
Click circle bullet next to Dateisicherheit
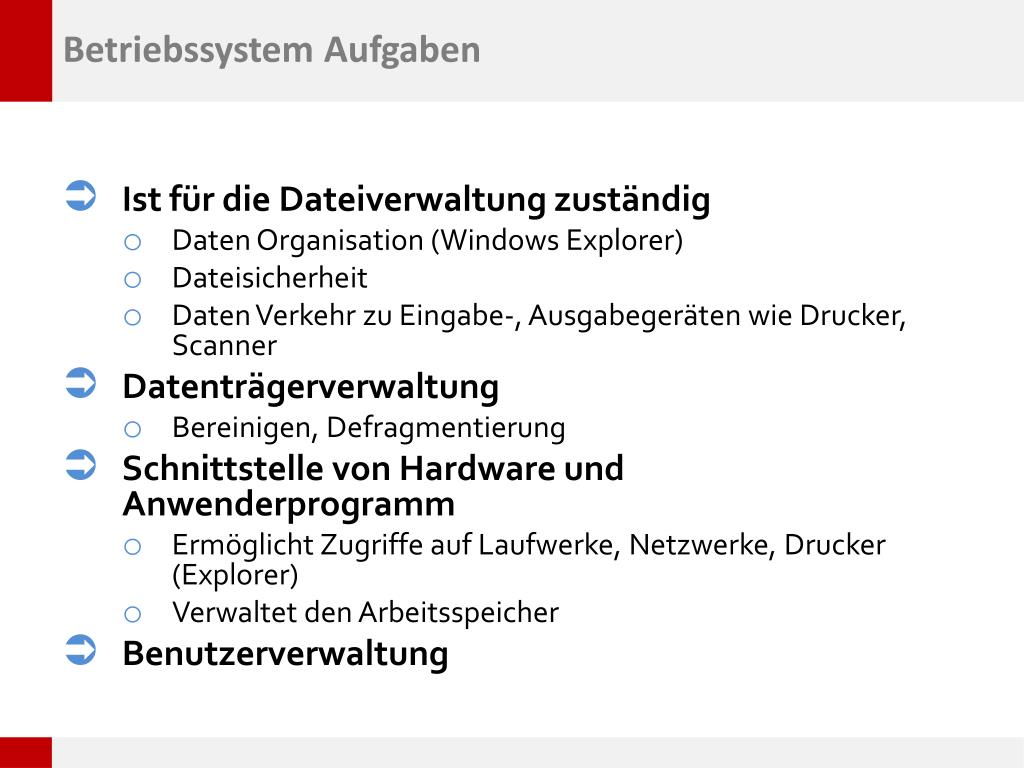point(133,280)
